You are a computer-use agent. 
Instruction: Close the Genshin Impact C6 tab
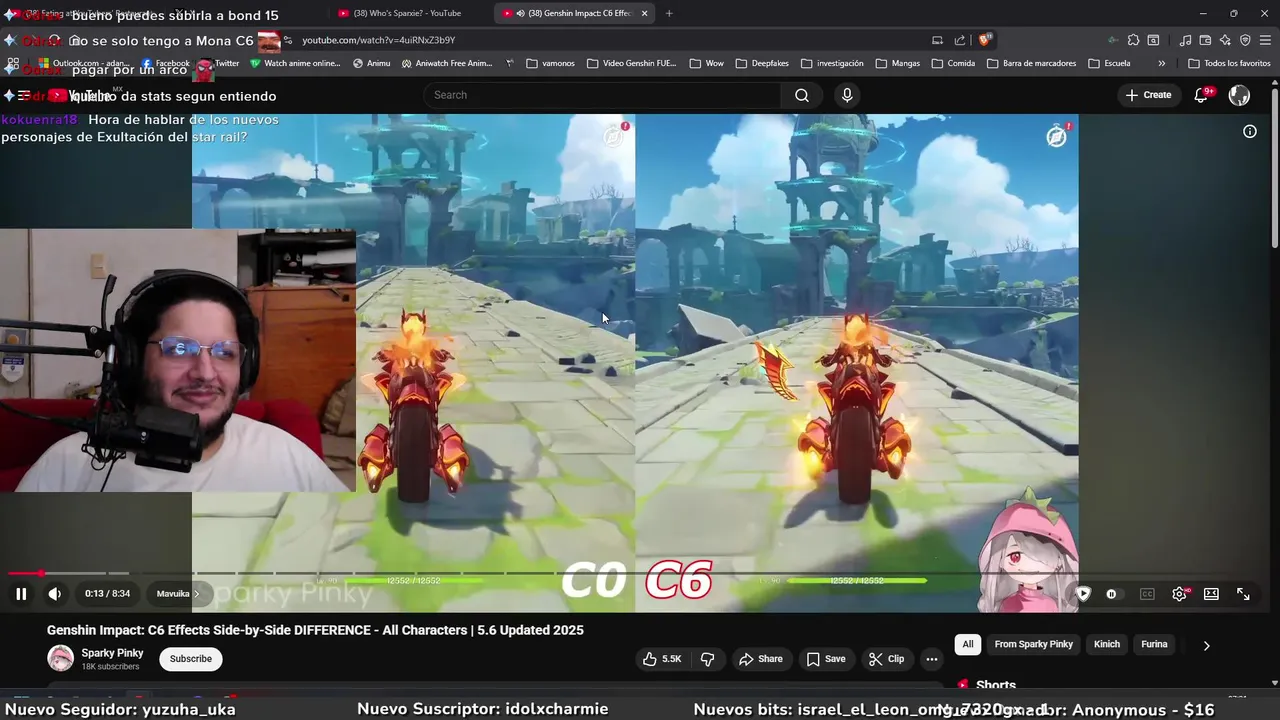point(644,13)
